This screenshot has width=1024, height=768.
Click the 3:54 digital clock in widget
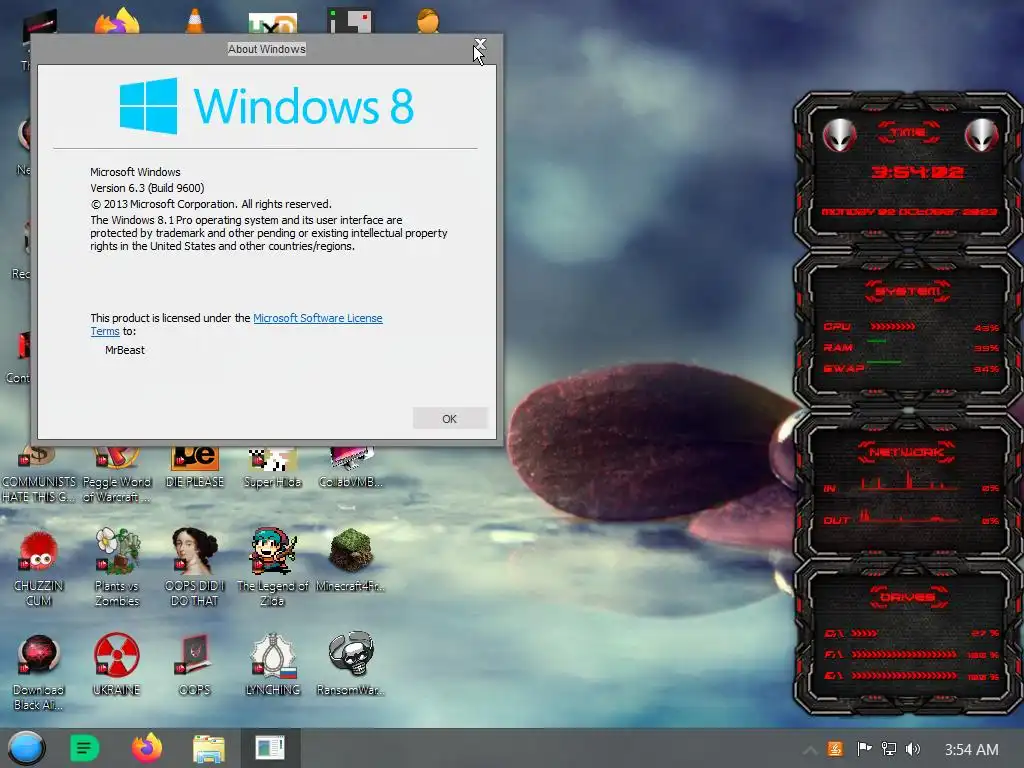[918, 172]
